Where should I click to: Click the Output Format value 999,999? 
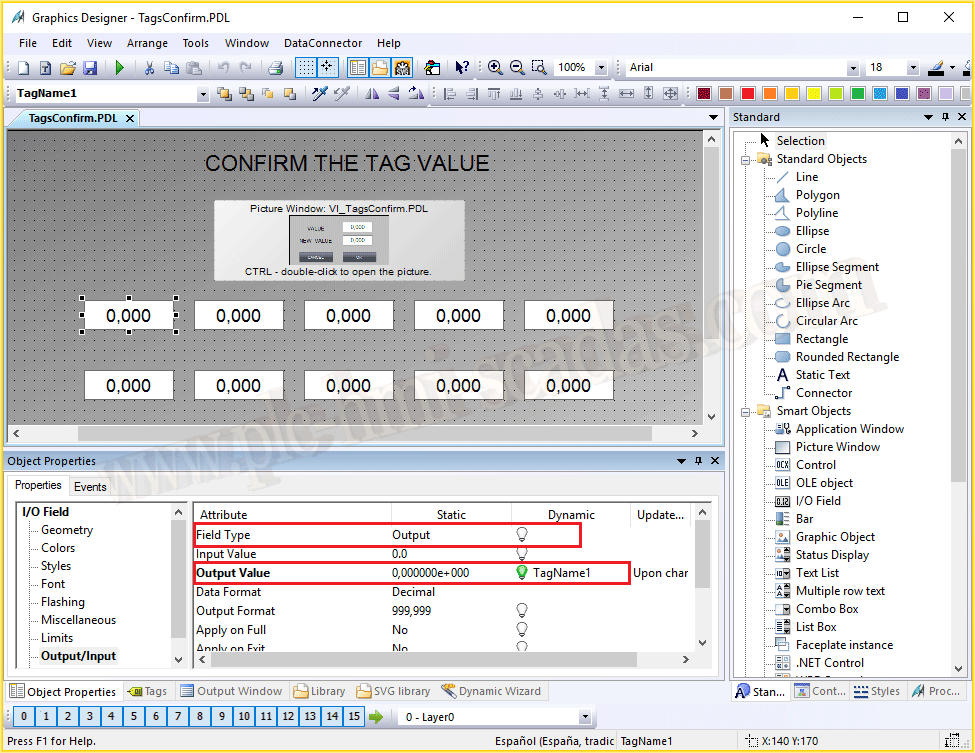pos(411,611)
